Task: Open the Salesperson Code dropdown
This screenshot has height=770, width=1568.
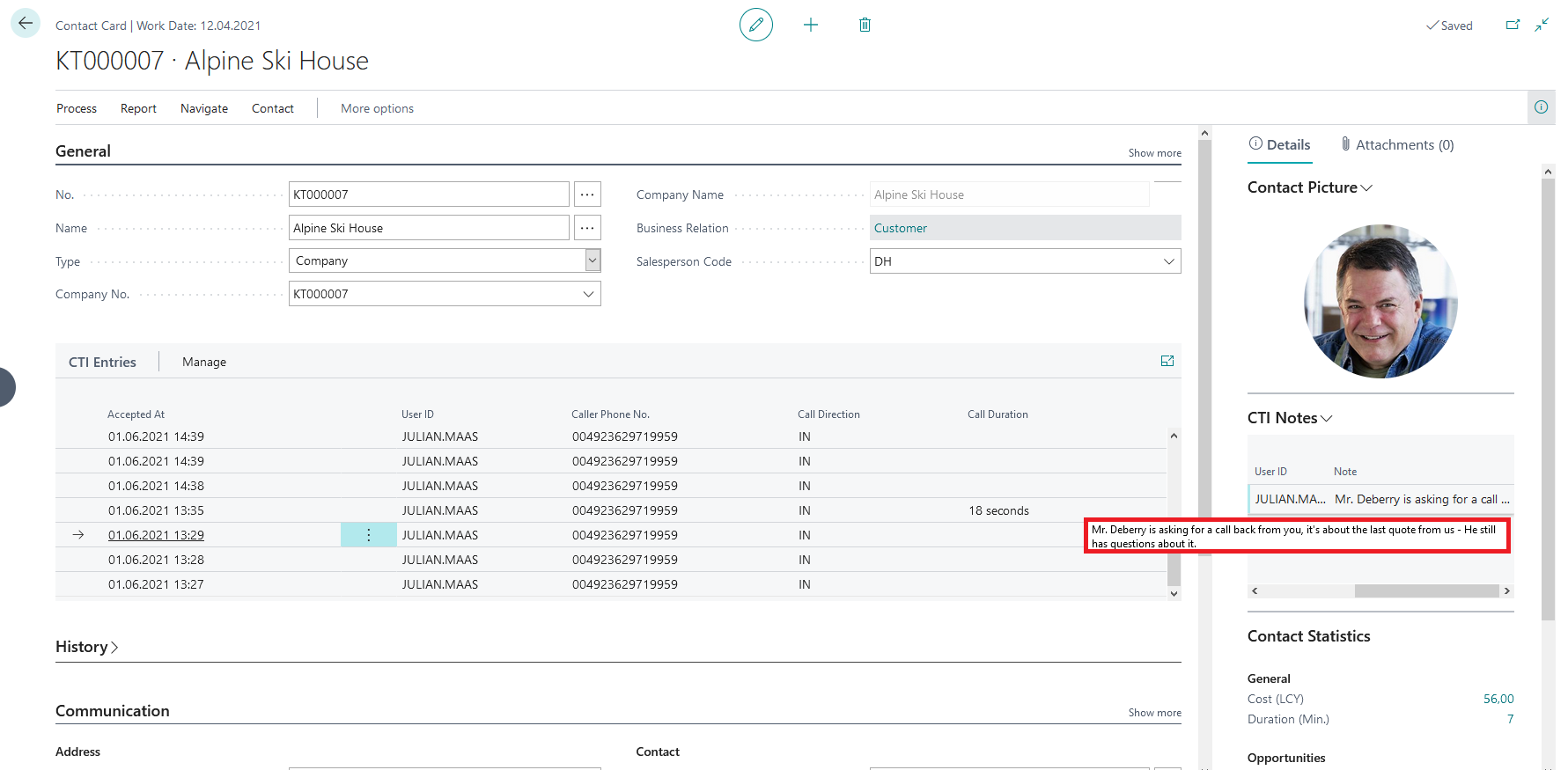Action: click(1168, 261)
